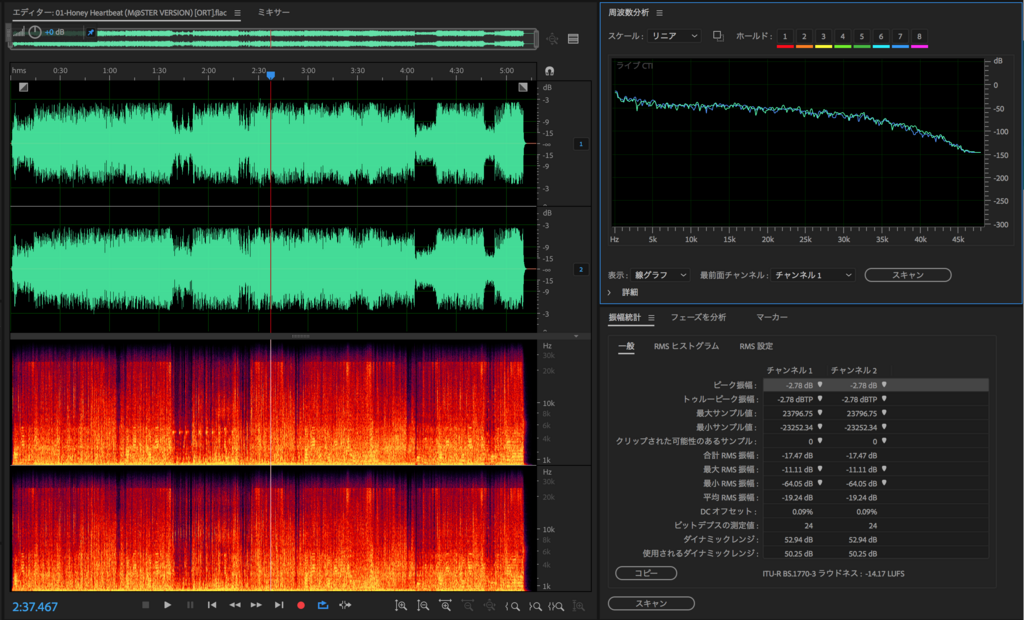
Task: Go to channel 2 minimum sample marker
Action: coord(884,427)
